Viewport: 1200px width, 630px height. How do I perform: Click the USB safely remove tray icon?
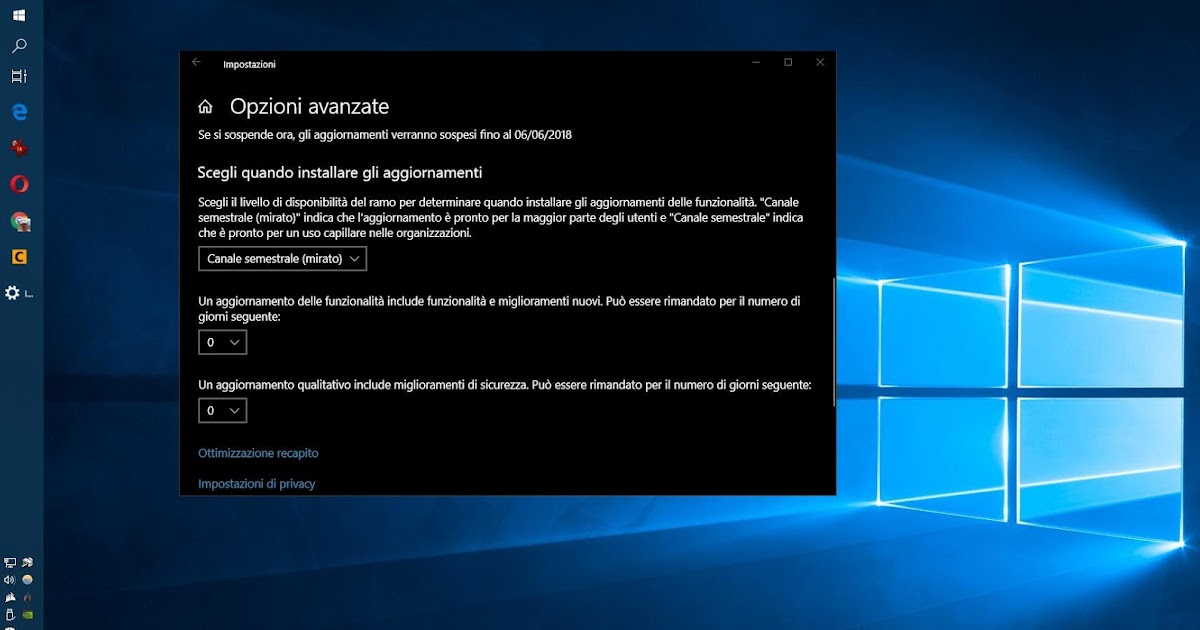(x=10, y=614)
